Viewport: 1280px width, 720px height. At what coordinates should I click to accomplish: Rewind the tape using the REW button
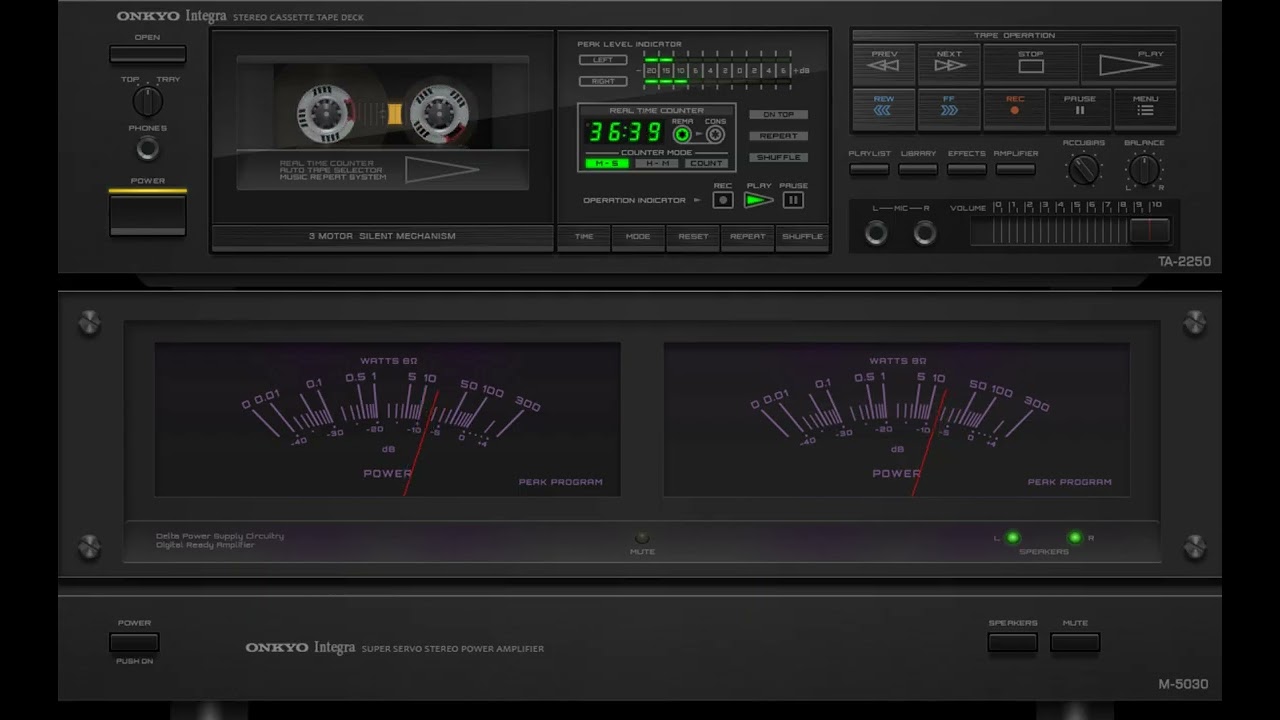(884, 109)
